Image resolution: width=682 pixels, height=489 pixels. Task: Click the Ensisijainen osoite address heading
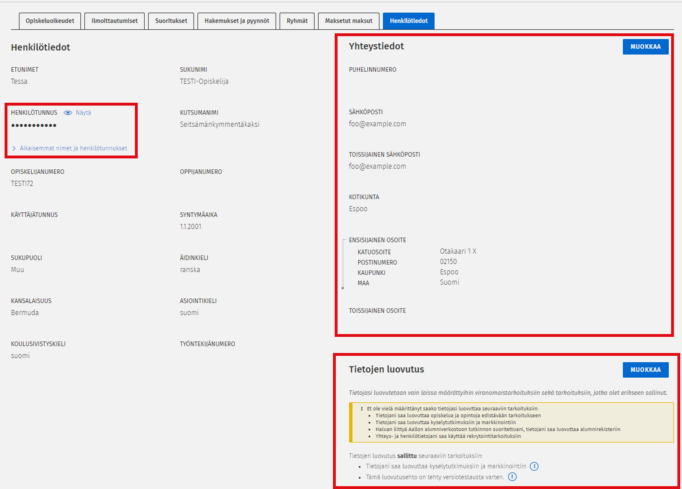tap(376, 239)
